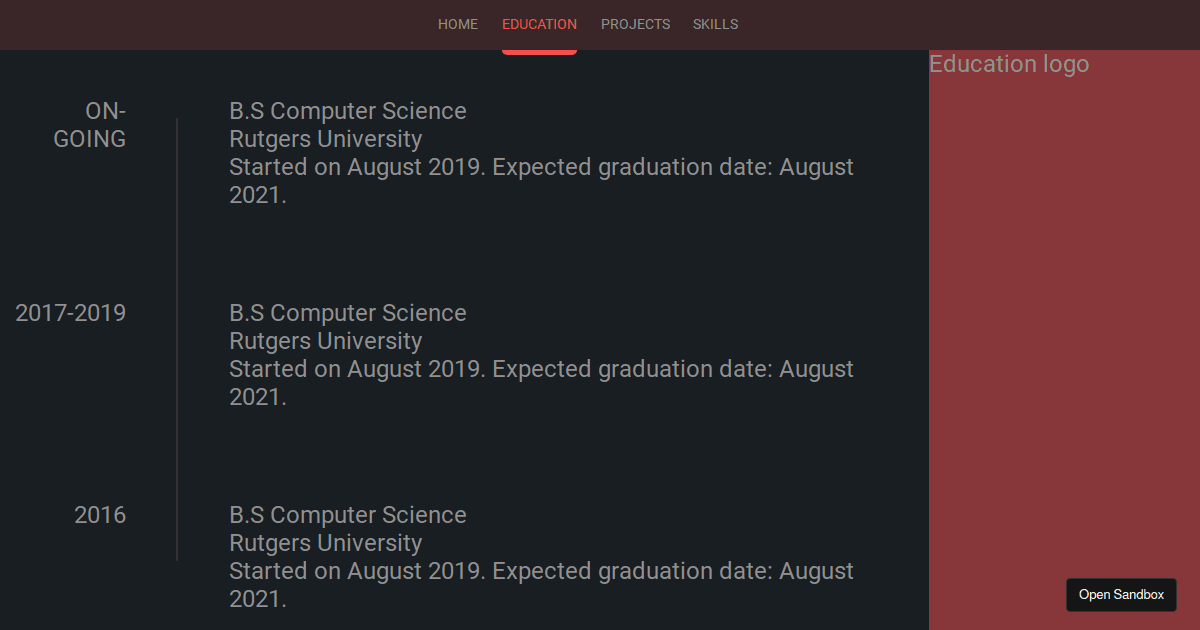Select the ON-GOING timeline label

[89, 124]
